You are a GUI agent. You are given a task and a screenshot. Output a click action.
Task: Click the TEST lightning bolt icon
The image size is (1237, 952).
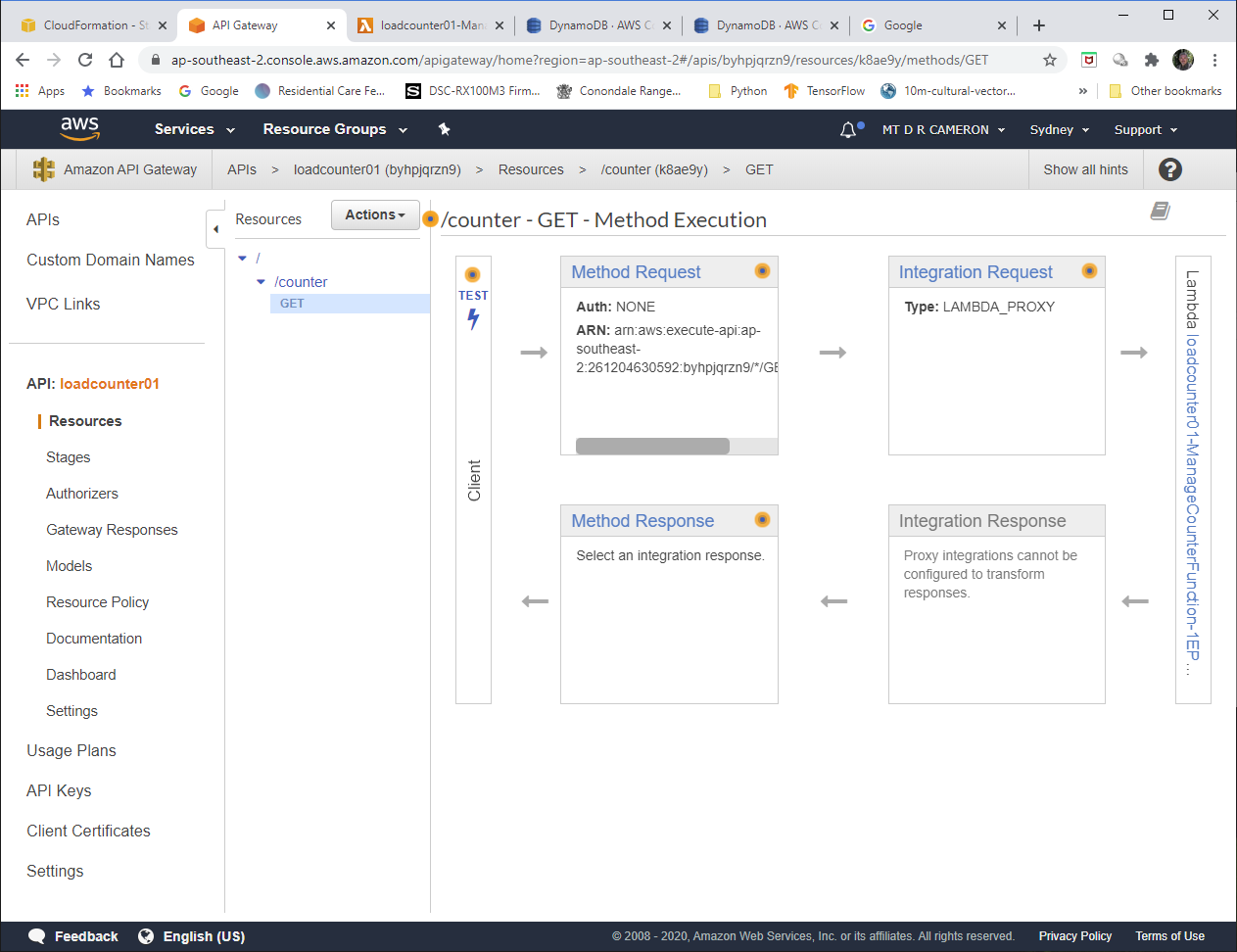pyautogui.click(x=473, y=318)
